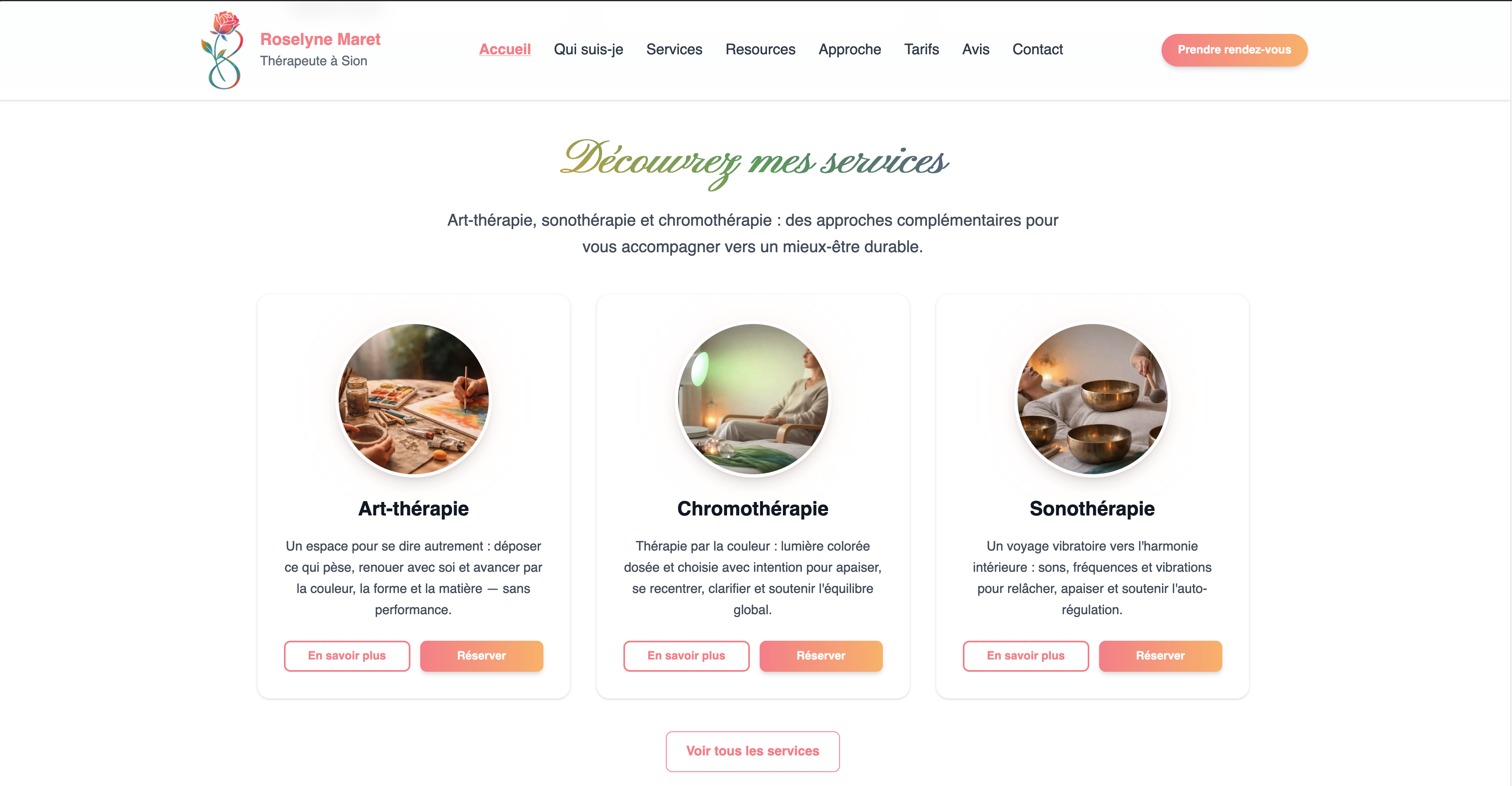This screenshot has height=786, width=1512.
Task: Go to the Contact page
Action: 1037,49
